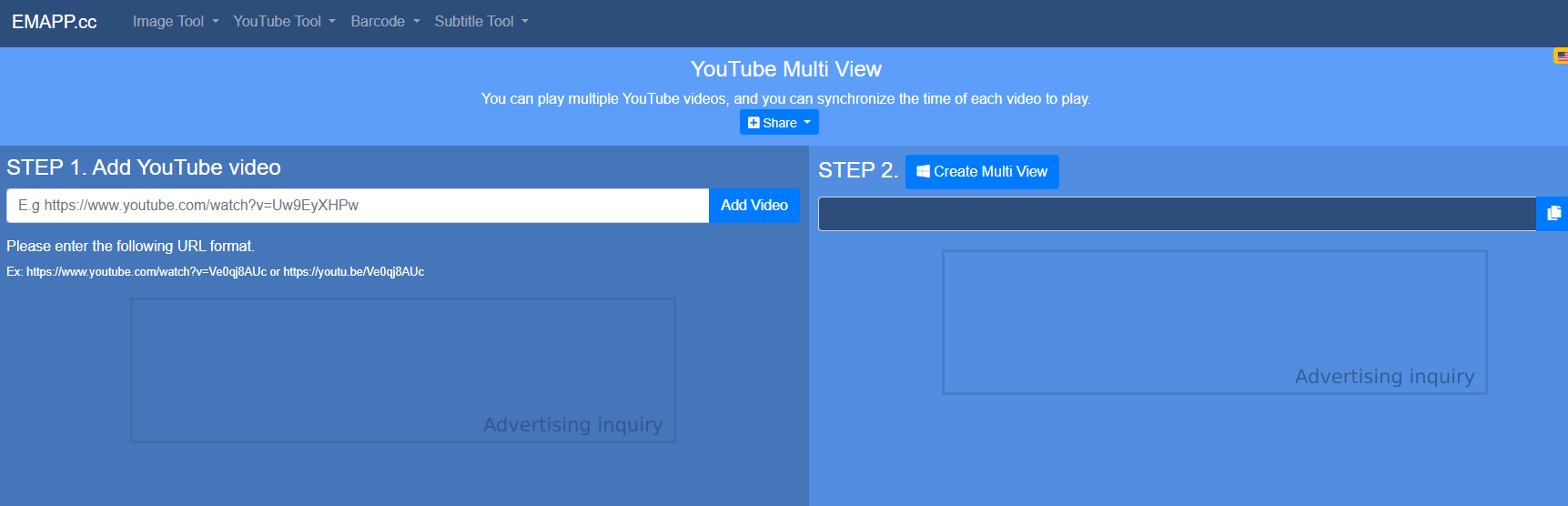This screenshot has width=1568, height=506.
Task: Click the description about synchronizing video time
Action: [x=786, y=98]
